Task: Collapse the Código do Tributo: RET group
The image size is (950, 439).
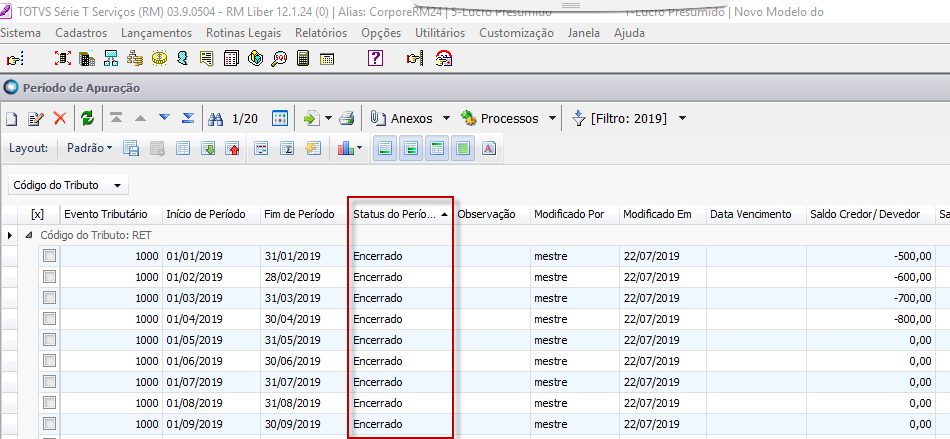Action: point(28,235)
